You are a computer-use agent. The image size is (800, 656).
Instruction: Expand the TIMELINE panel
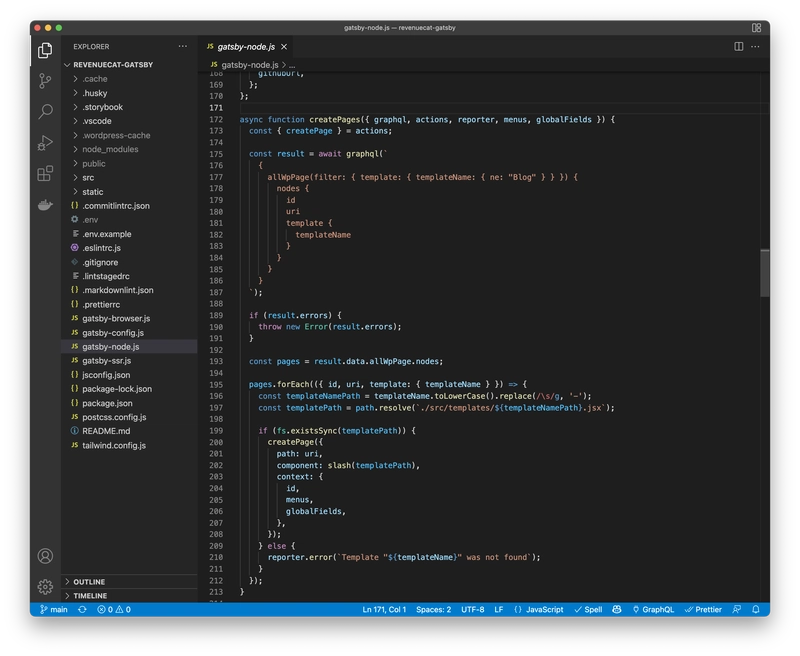pos(129,596)
